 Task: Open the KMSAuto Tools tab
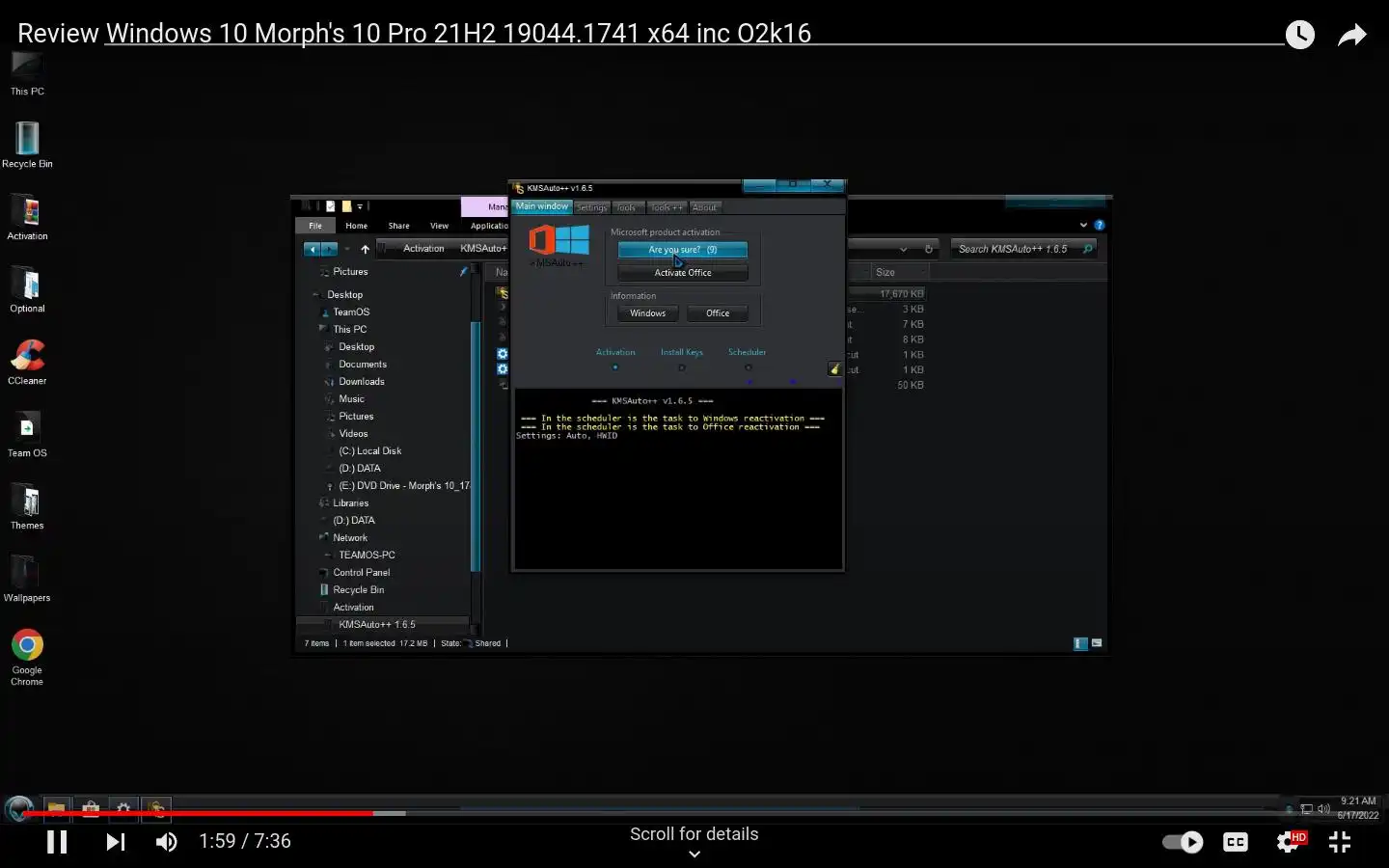[x=626, y=207]
